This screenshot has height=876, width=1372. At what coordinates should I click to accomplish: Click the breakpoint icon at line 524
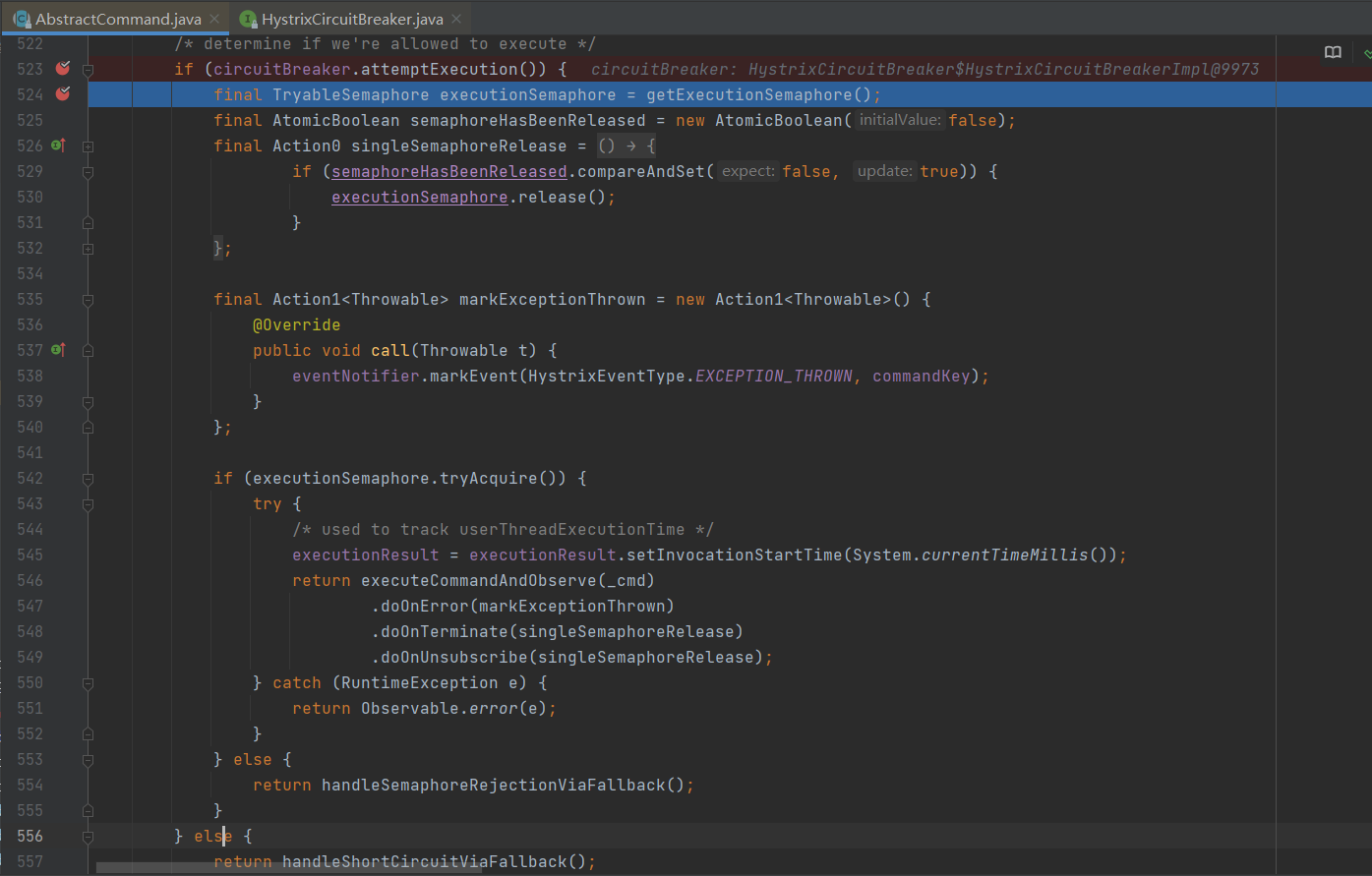[62, 93]
